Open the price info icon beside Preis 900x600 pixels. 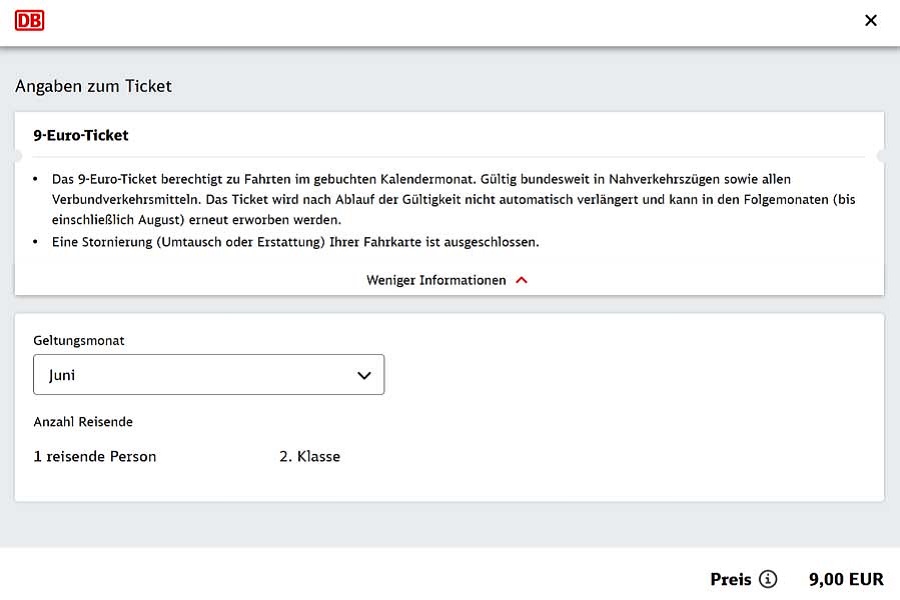coord(768,579)
